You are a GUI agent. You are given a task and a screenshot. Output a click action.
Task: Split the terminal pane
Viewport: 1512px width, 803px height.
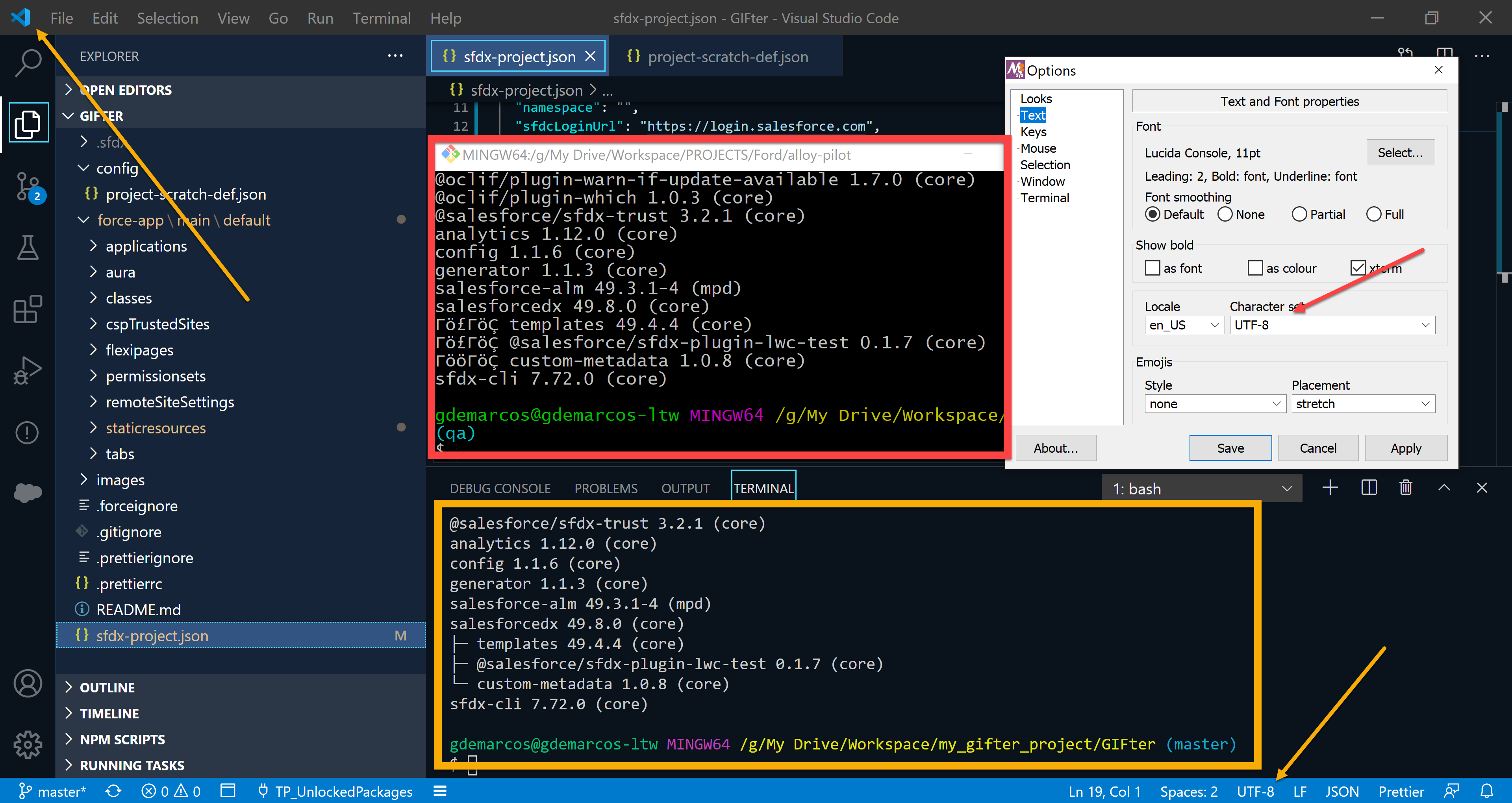click(x=1369, y=487)
